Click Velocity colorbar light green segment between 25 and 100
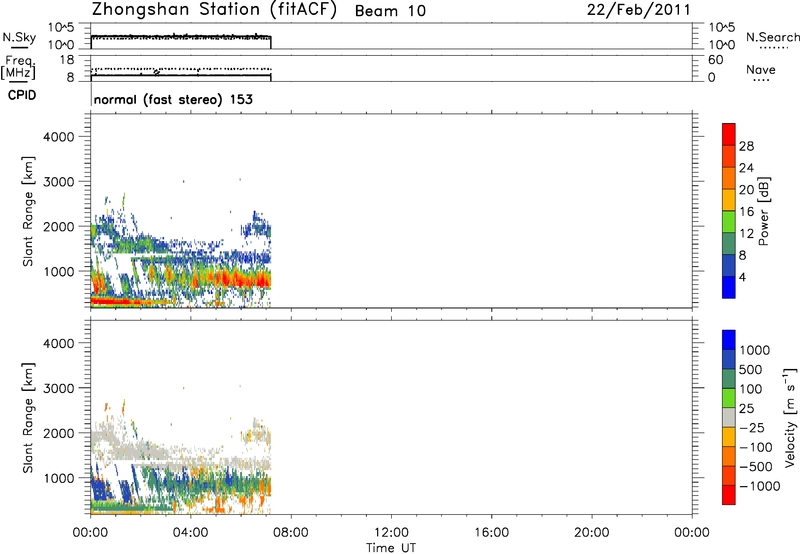 point(729,398)
